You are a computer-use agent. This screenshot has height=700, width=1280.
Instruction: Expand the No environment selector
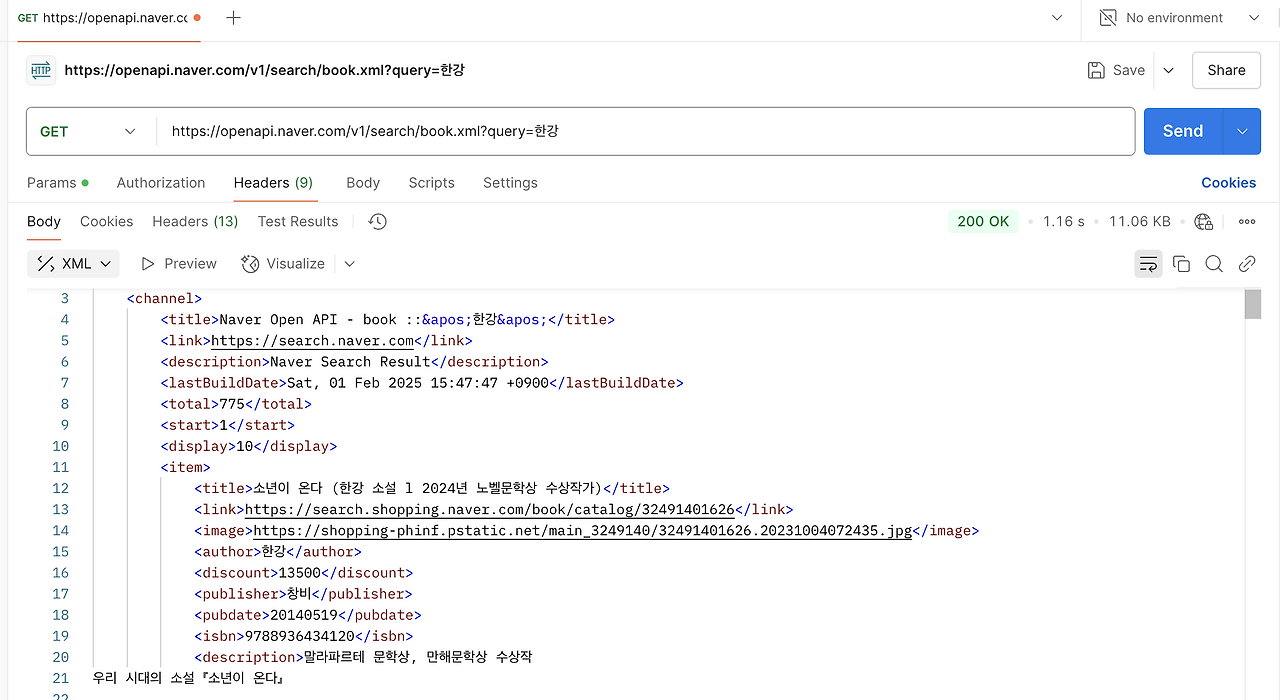pos(1253,17)
